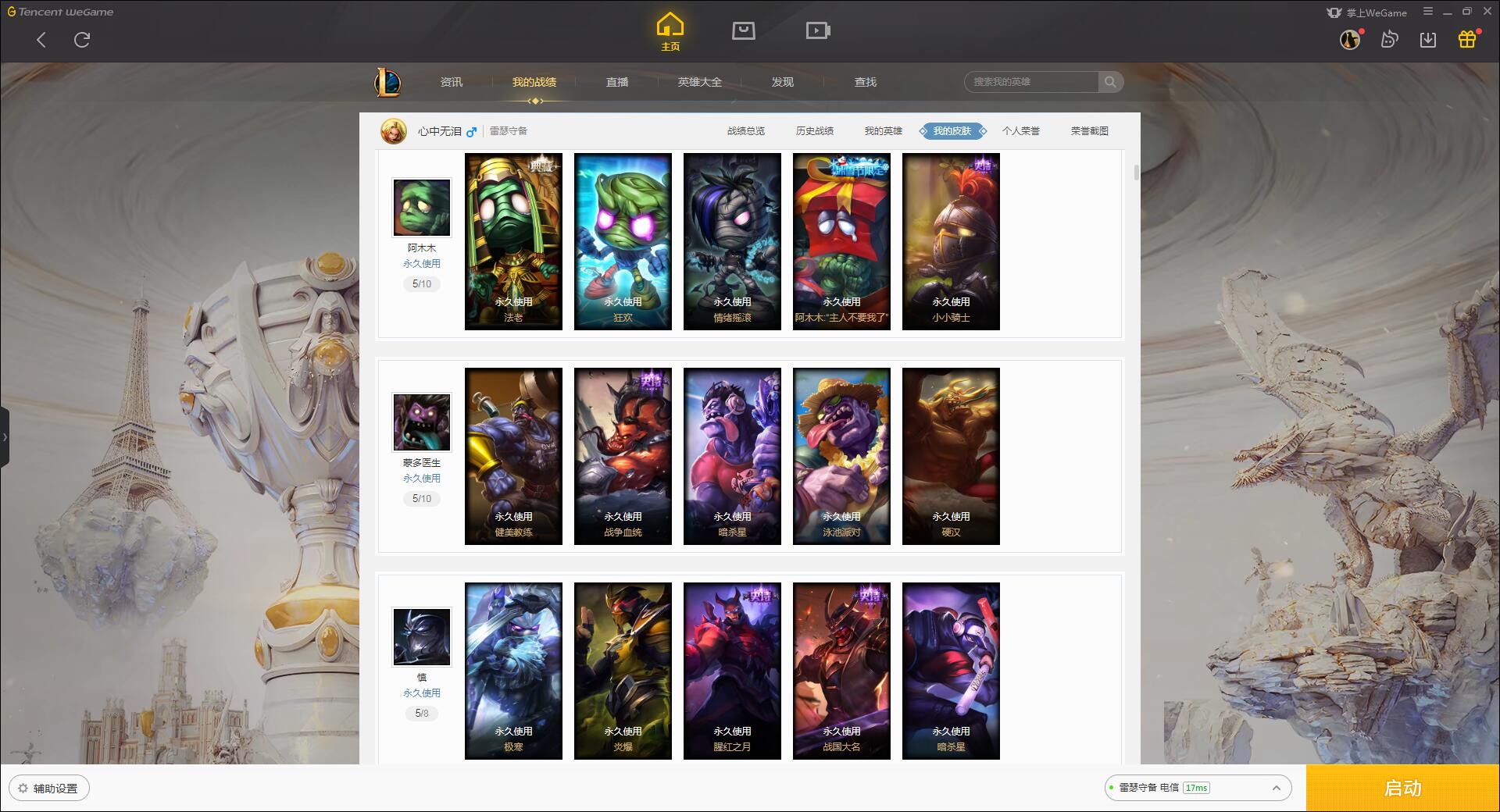The width and height of the screenshot is (1500, 812).
Task: Click the search magnifier button
Action: click(x=1110, y=82)
